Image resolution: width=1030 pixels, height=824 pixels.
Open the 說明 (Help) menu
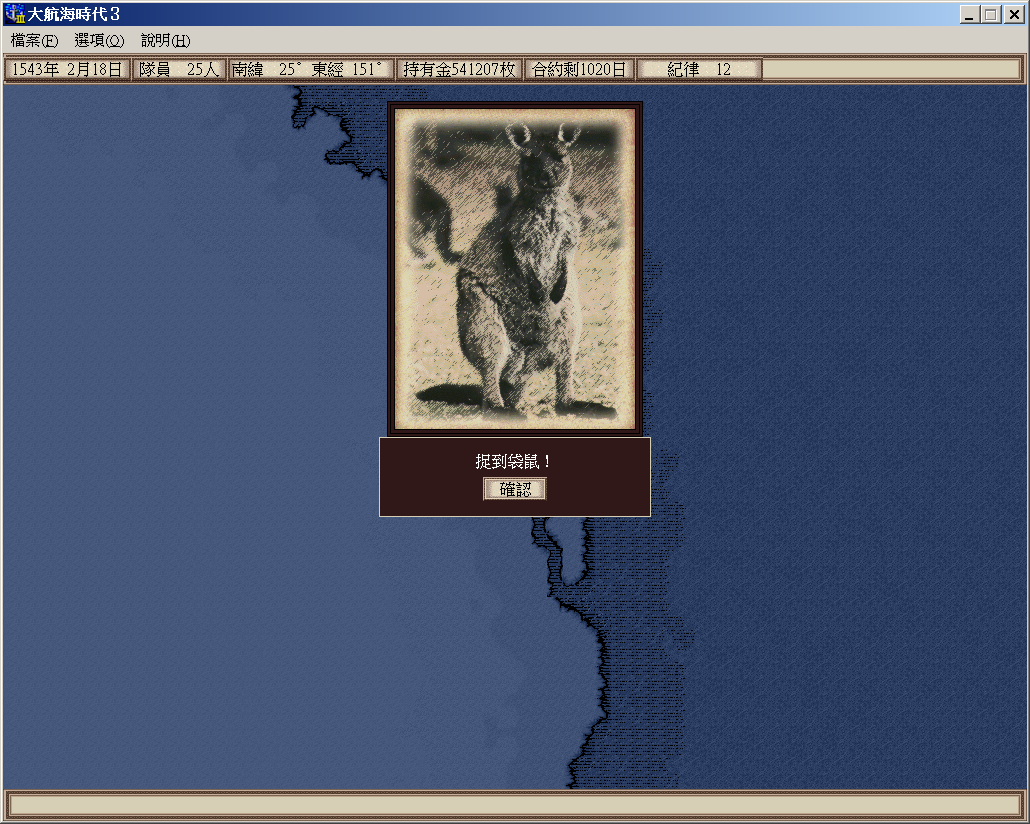point(165,41)
